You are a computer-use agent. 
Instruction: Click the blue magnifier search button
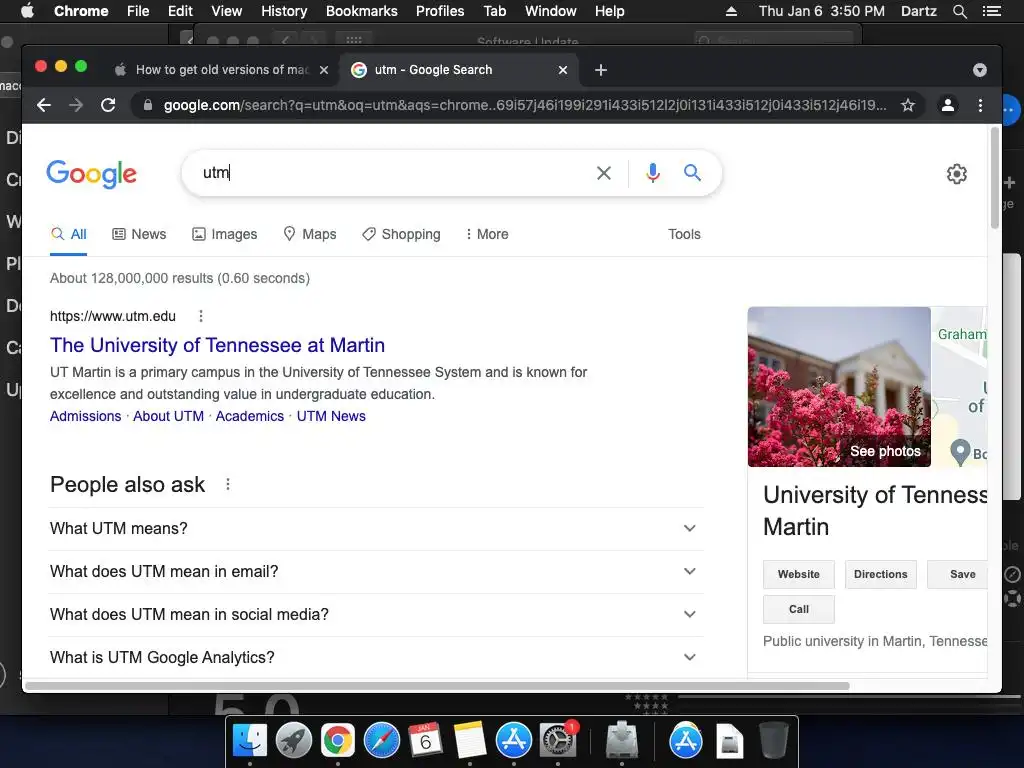pos(692,173)
